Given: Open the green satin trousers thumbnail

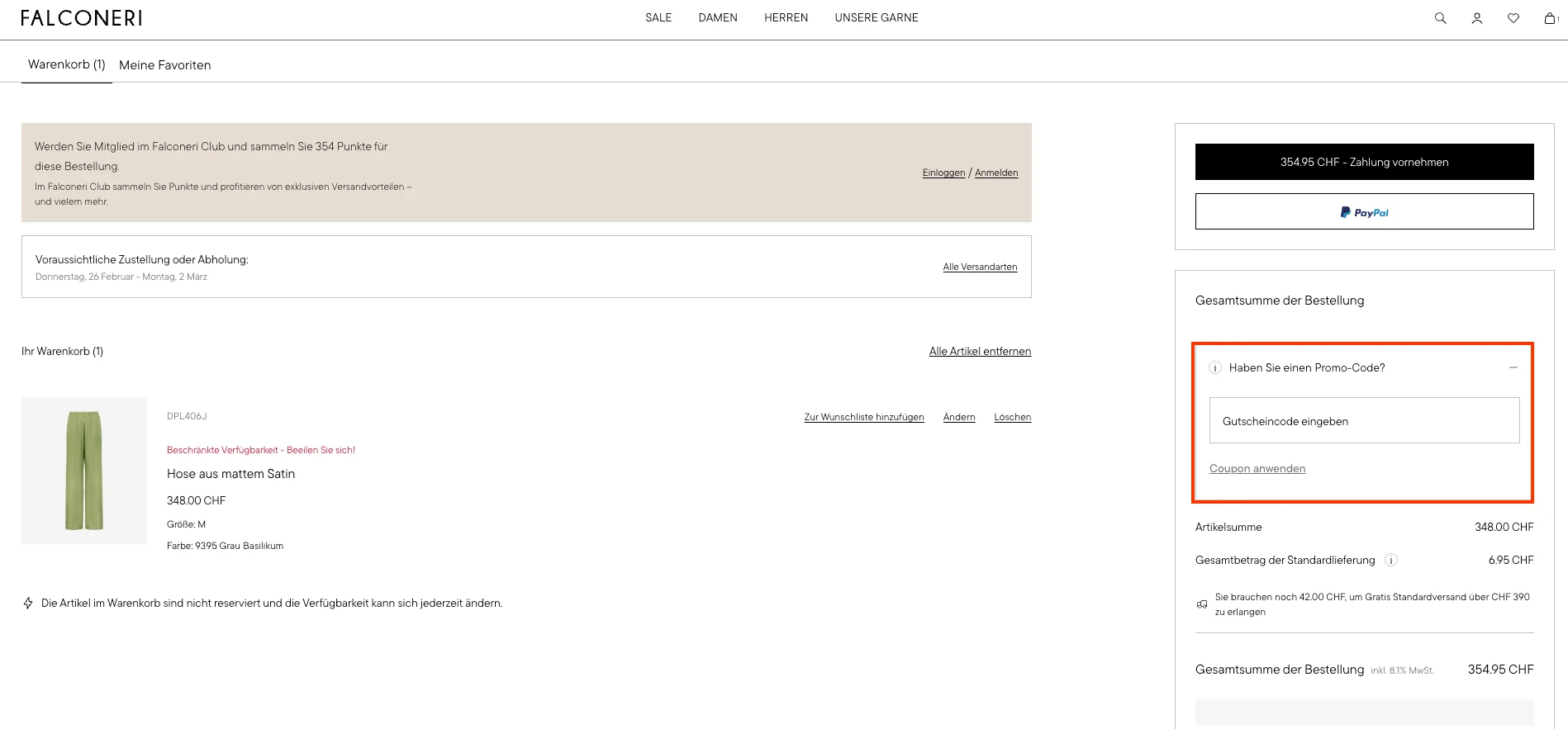Looking at the screenshot, I should pyautogui.click(x=84, y=471).
